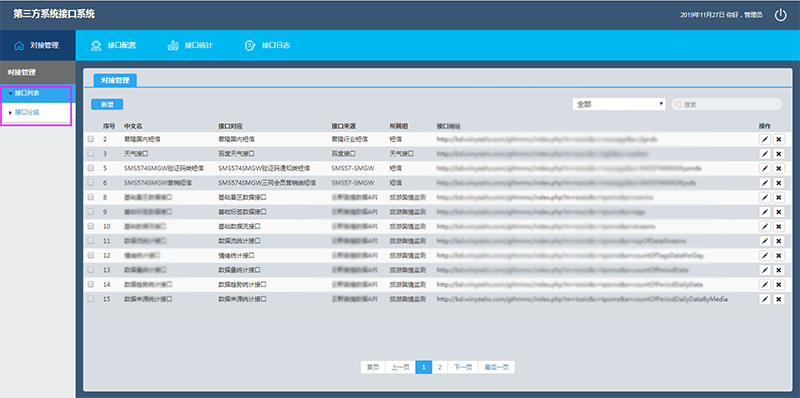Click the 搜索 search input field
Screen dimensions: 800x398
pyautogui.click(x=726, y=104)
